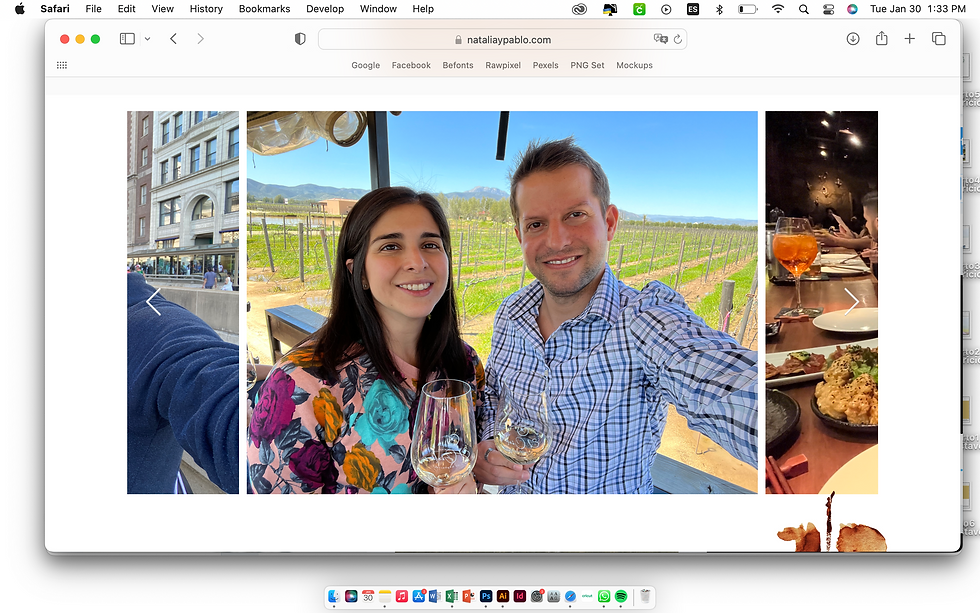The image size is (980, 613).
Task: Open the Bluetooth status menu
Action: point(719,9)
